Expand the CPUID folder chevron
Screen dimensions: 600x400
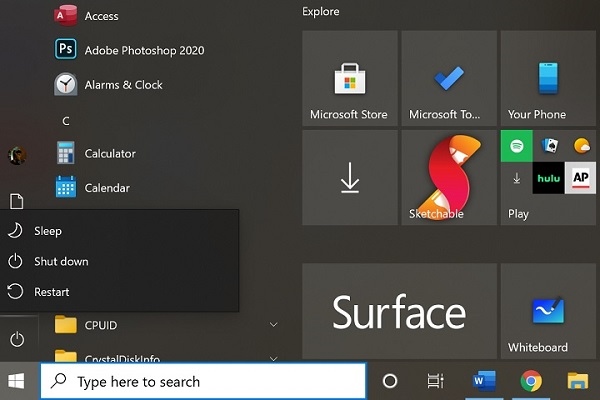coord(273,325)
